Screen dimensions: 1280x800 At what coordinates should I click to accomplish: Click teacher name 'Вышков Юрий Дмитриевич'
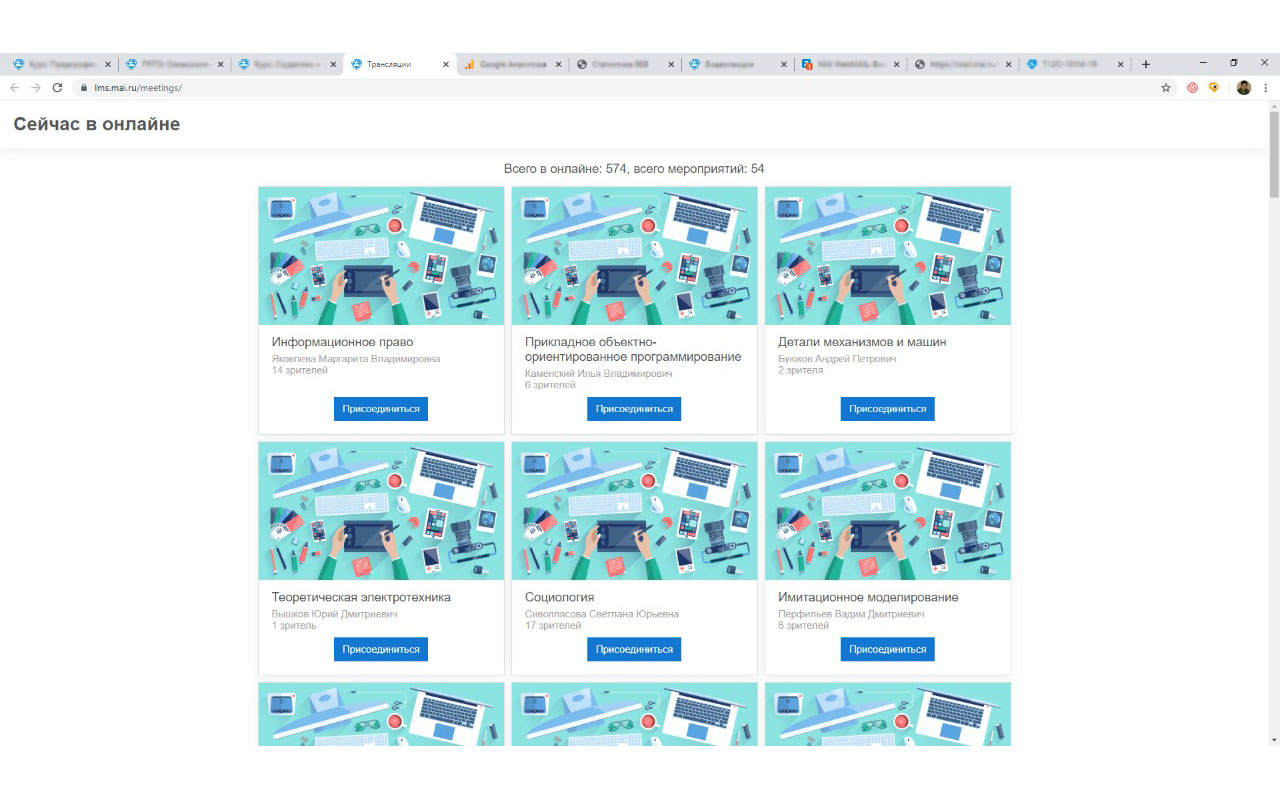pos(335,614)
